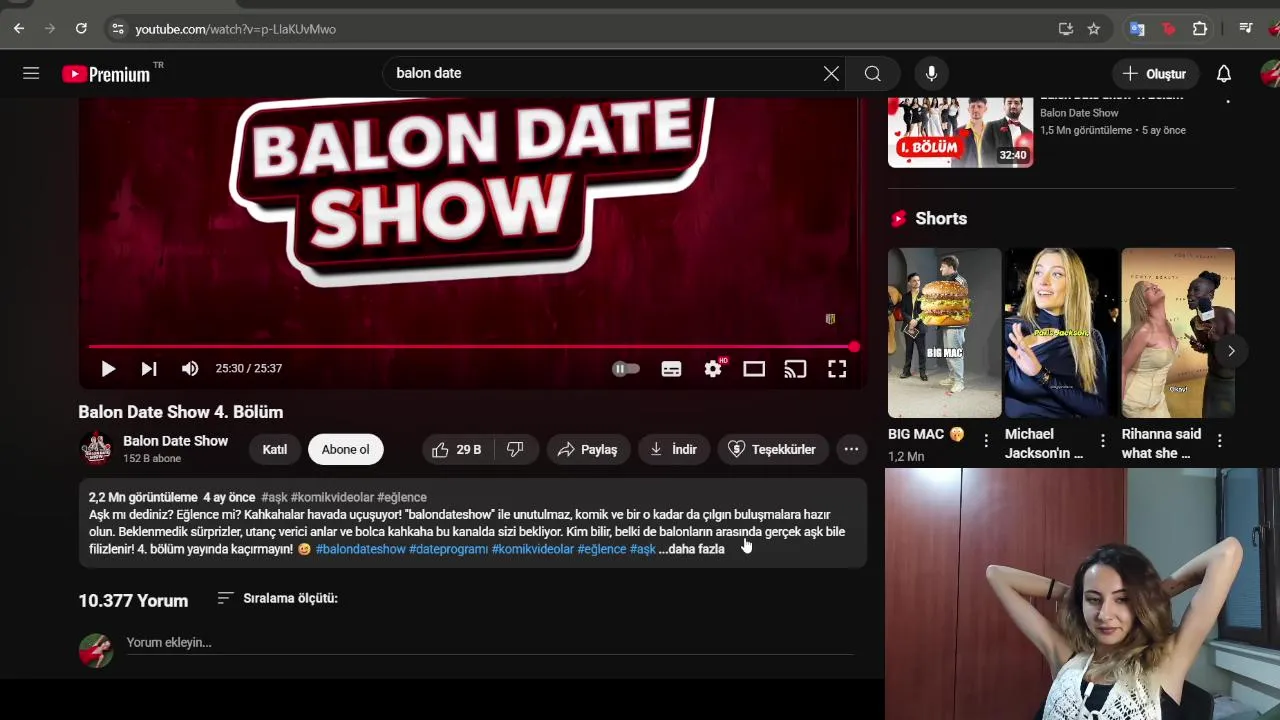
Task: Cast the video to a TV
Action: [795, 368]
